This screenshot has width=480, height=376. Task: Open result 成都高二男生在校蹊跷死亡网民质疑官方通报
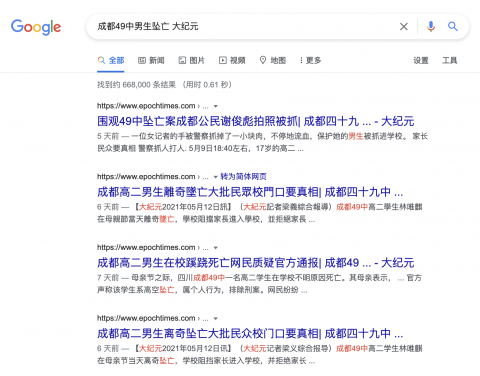[256, 263]
